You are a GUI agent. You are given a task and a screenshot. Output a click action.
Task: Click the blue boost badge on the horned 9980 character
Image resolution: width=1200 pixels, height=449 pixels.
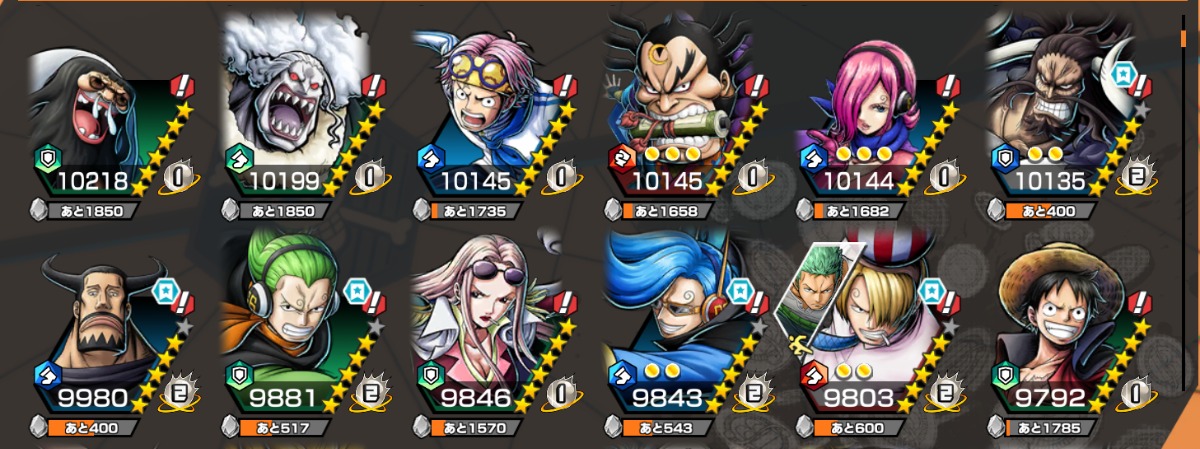[163, 290]
